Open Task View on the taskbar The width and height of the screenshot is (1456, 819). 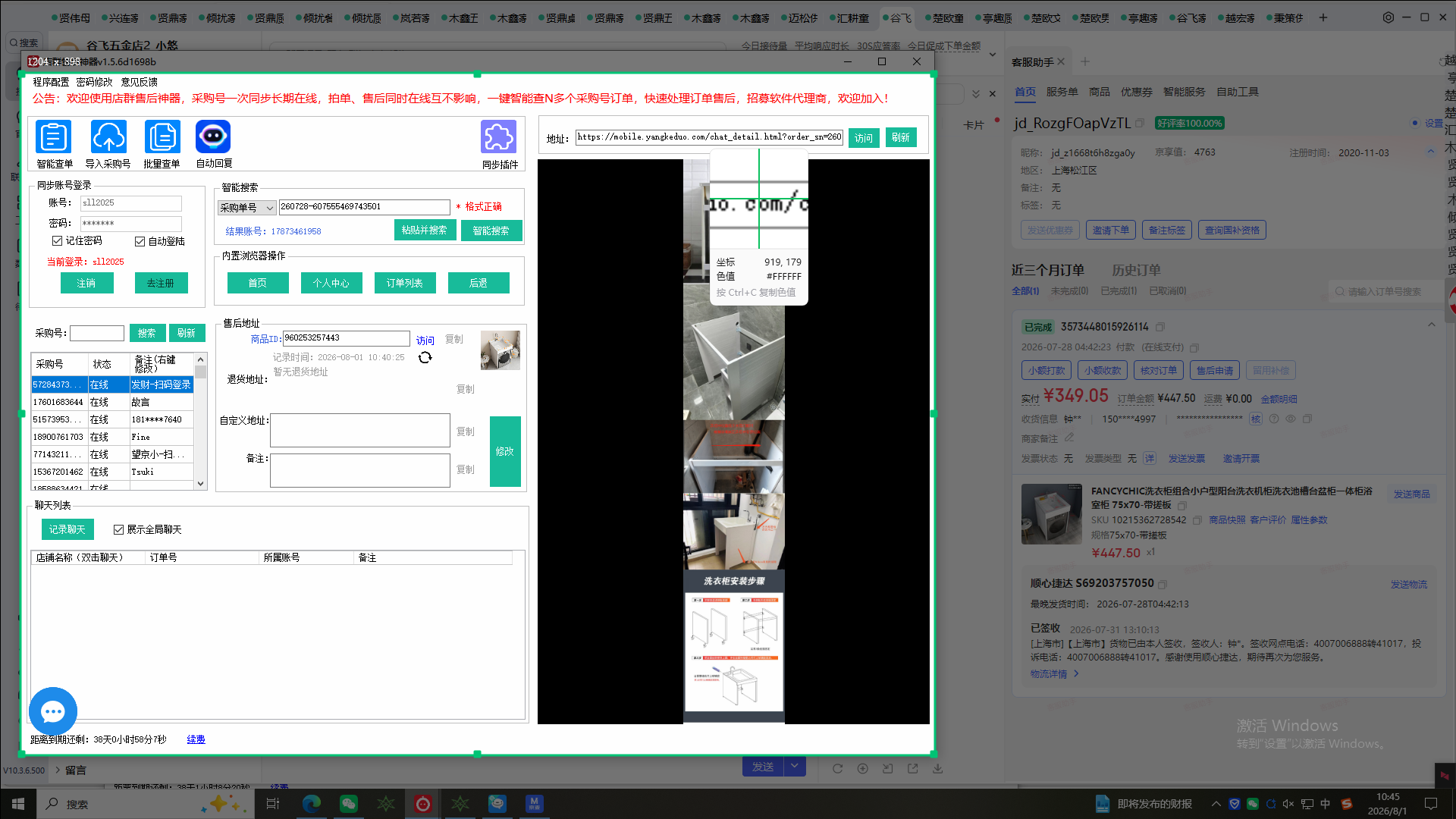273,804
